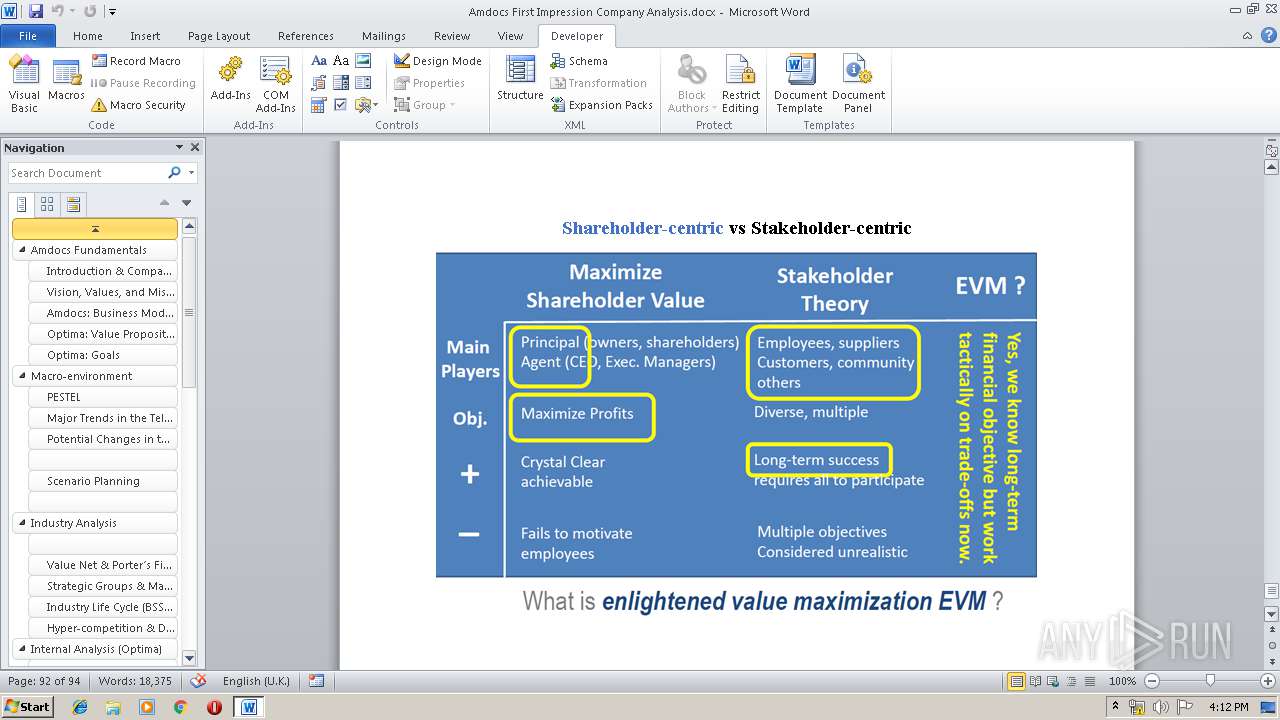Collapse Industry Analysis heading

(22, 523)
